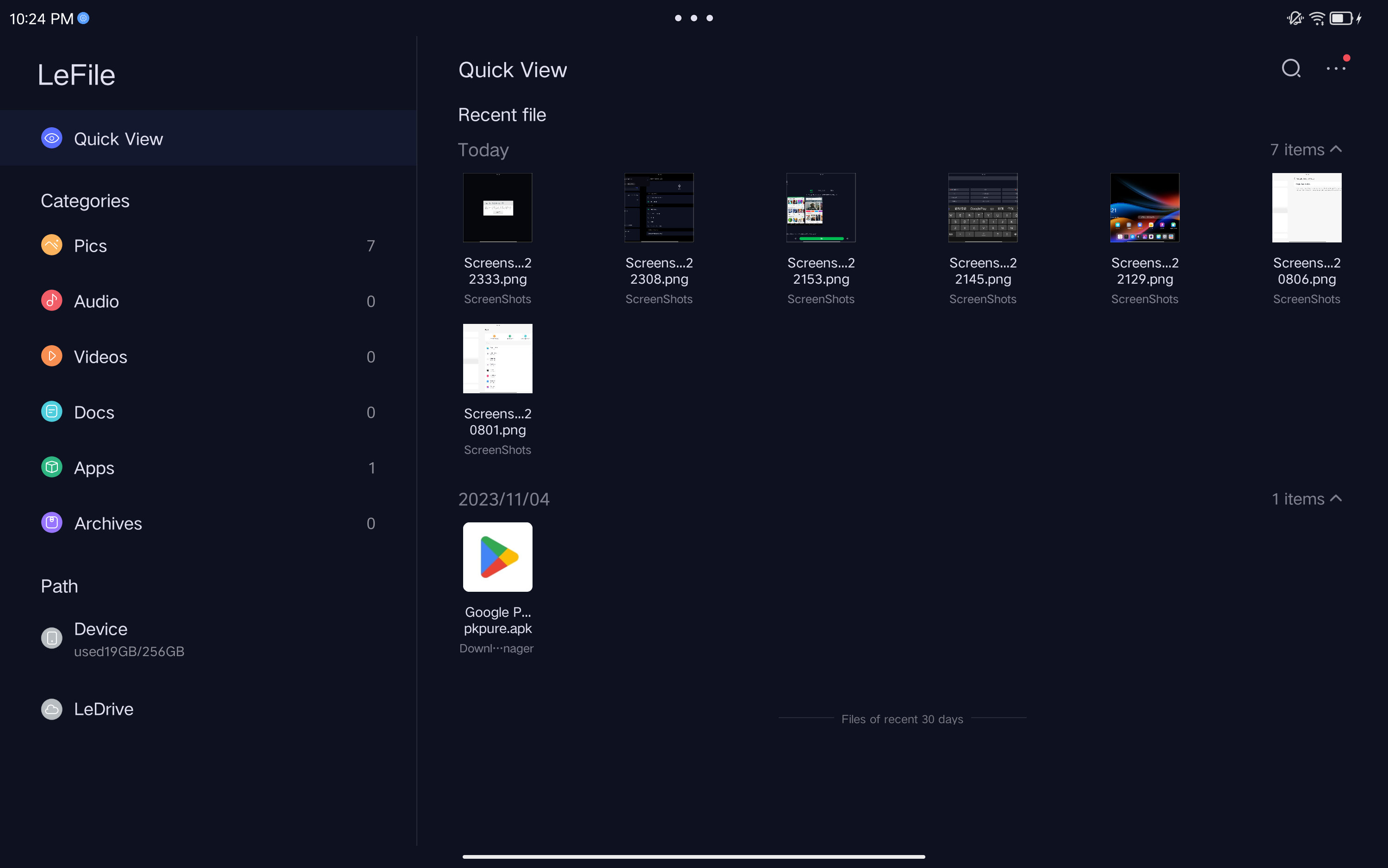Open the search magnifier icon
This screenshot has width=1388, height=868.
(x=1290, y=68)
